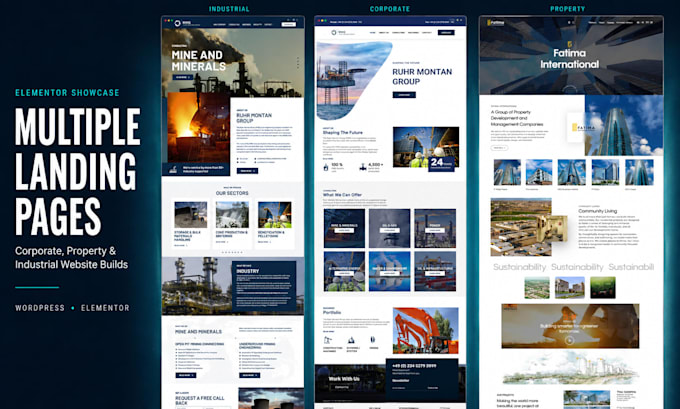This screenshot has width=680, height=409.
Task: Open the Power offer tile
Action: (435, 228)
